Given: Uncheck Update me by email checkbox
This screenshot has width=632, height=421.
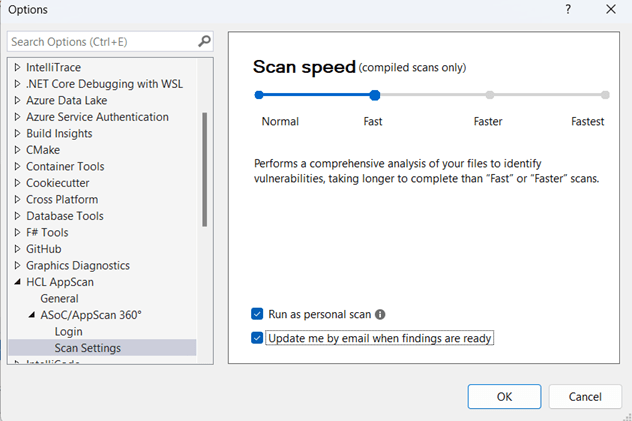Looking at the screenshot, I should tap(257, 338).
